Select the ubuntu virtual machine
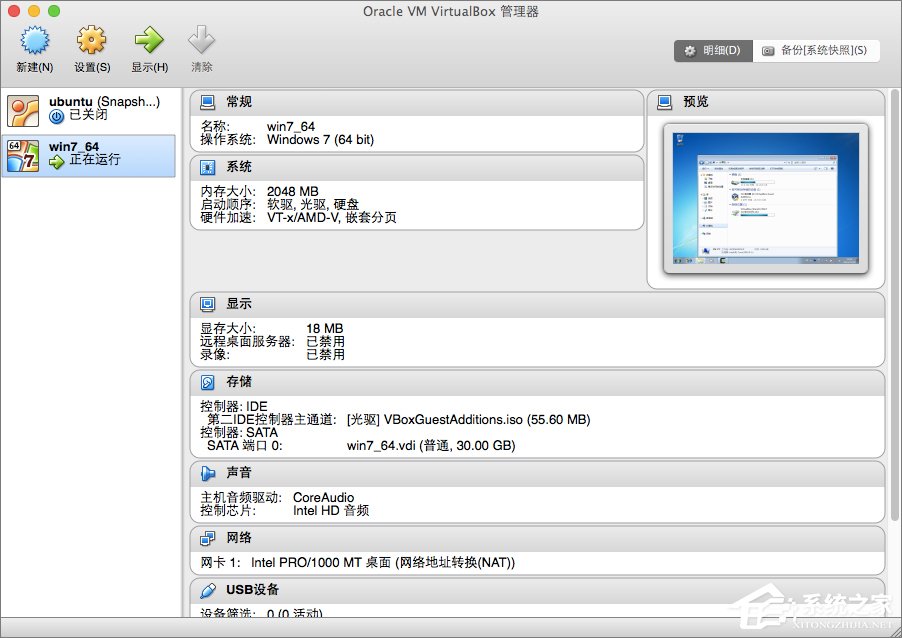The image size is (902, 638). tap(90, 110)
